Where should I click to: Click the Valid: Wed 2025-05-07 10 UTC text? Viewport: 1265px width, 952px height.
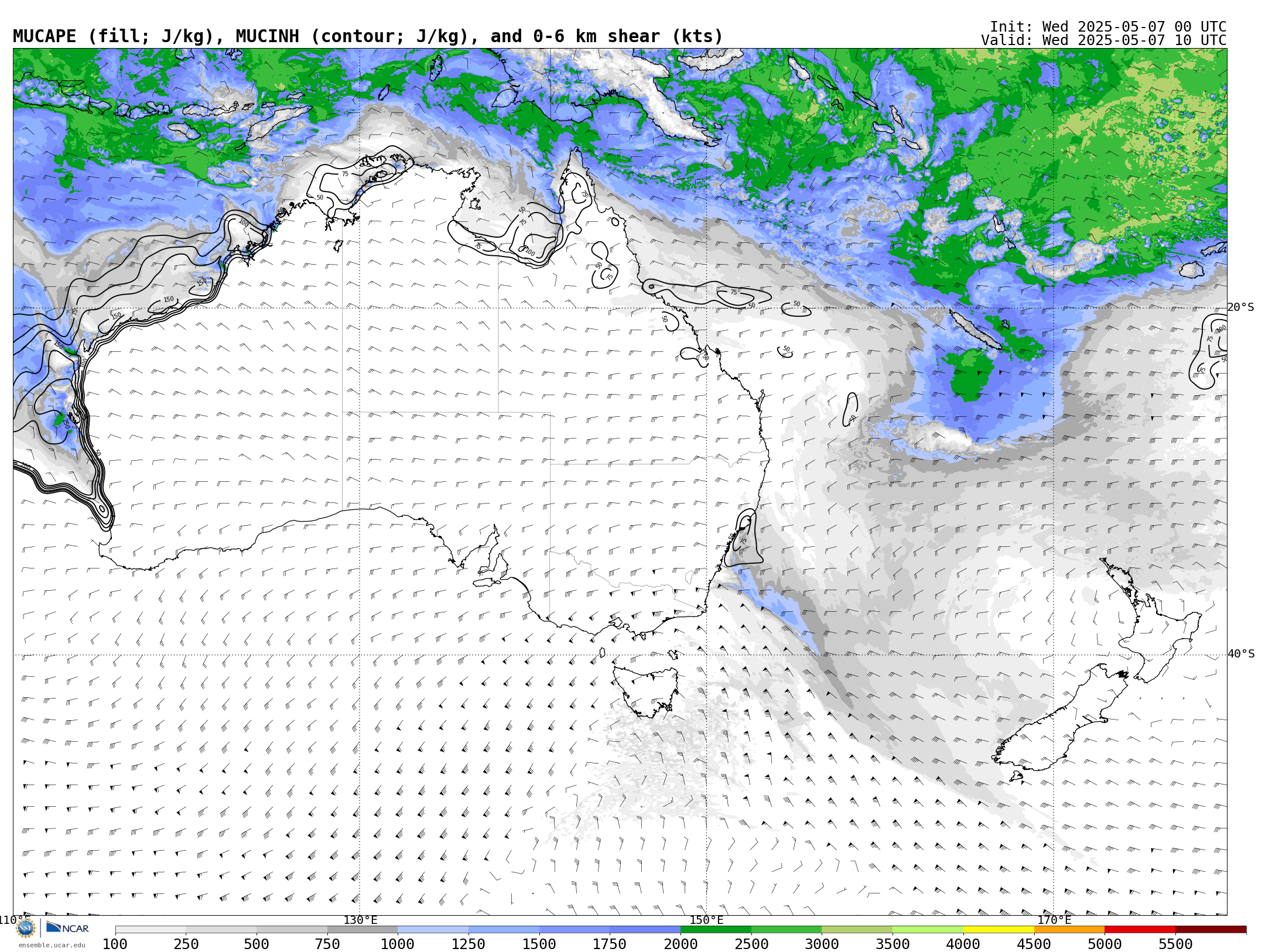[x=1104, y=40]
